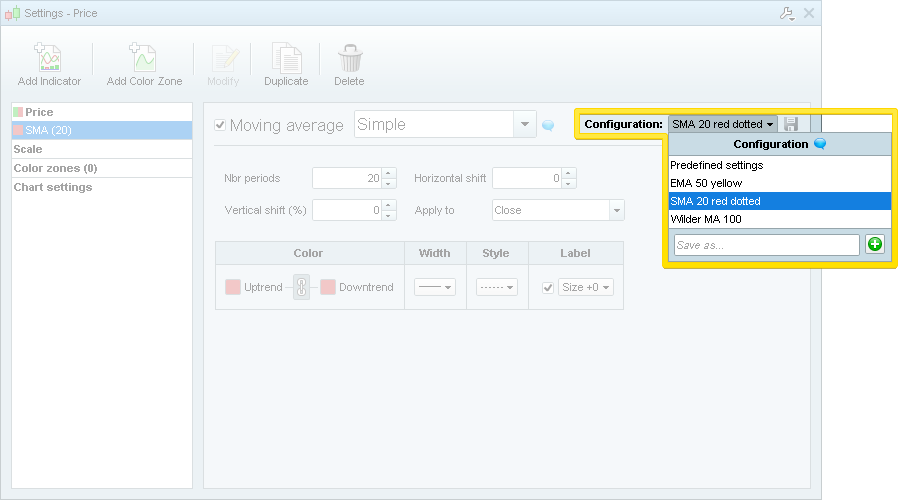Click the Add Color Zone icon

144,59
